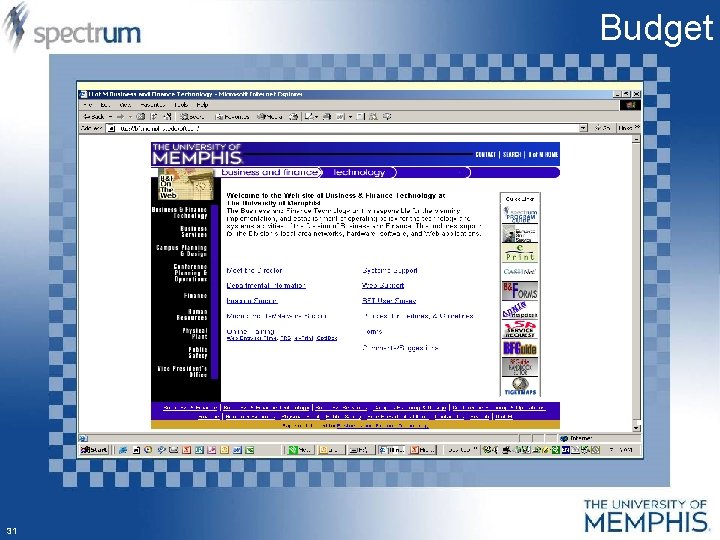Expand the address bar dropdown arrow
This screenshot has height=540, width=720.
583,128
